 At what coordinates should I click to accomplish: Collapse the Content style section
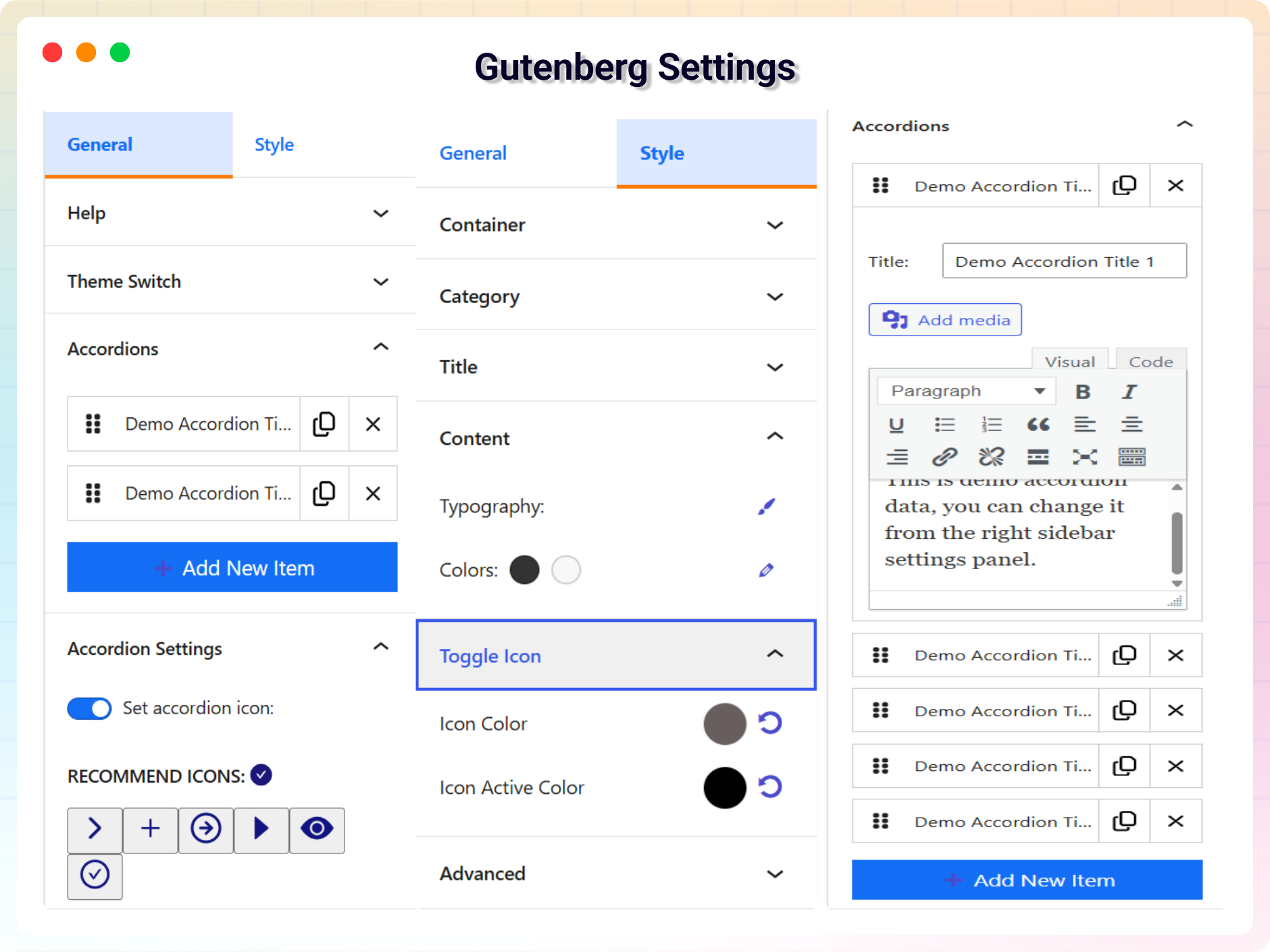click(x=616, y=438)
